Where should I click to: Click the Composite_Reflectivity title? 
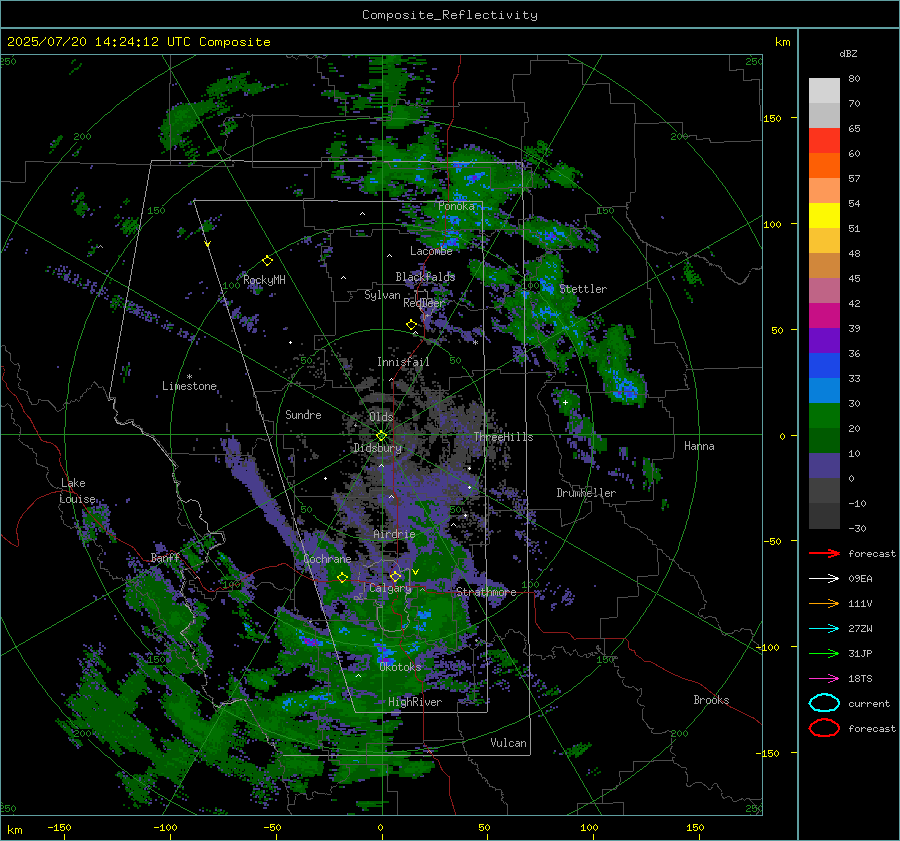pyautogui.click(x=449, y=15)
